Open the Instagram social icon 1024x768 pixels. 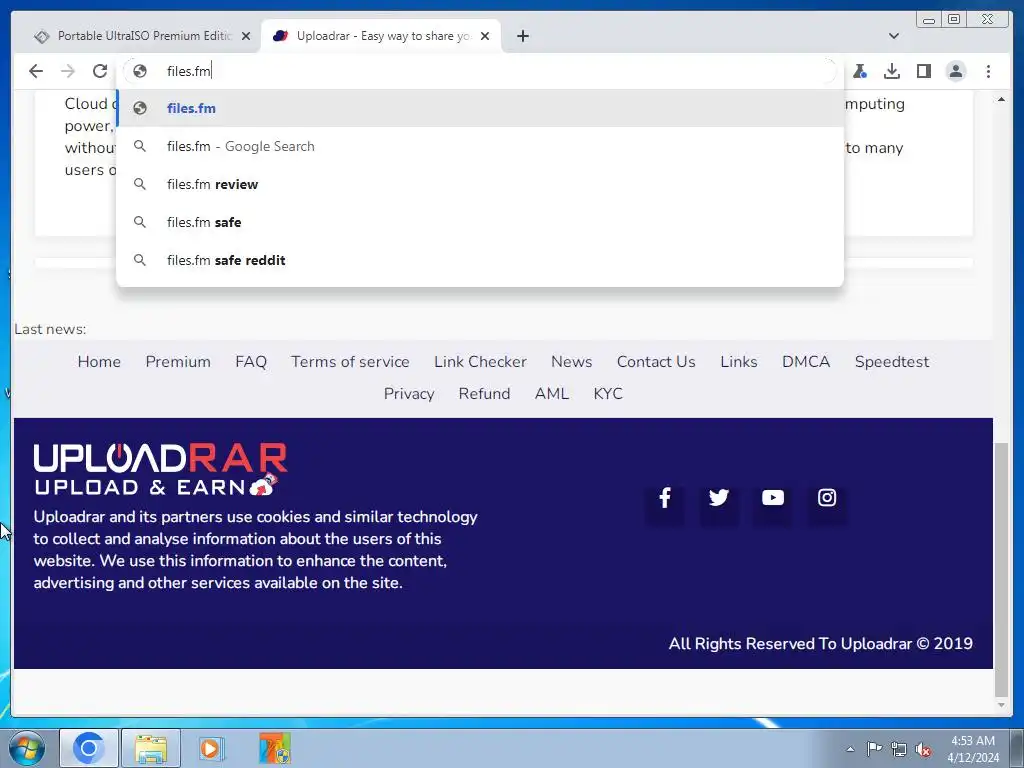(x=827, y=498)
